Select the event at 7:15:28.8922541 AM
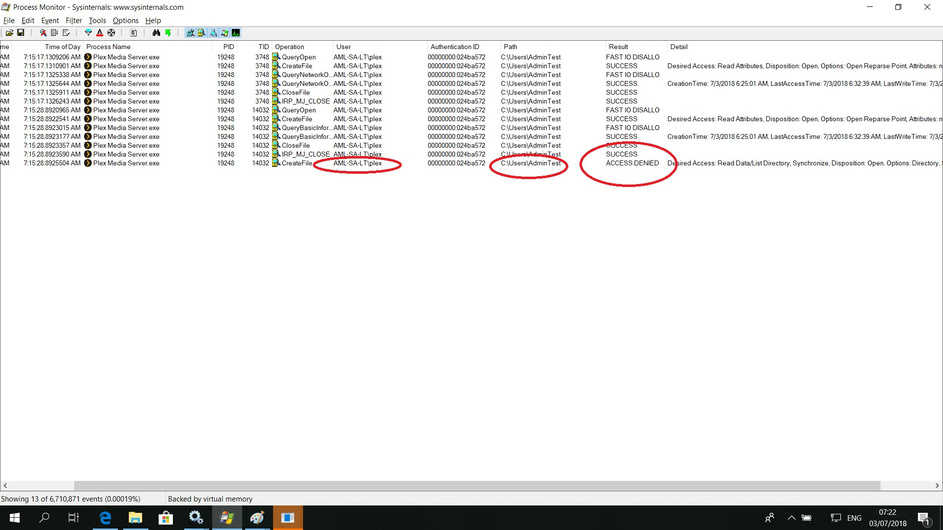Image resolution: width=943 pixels, height=530 pixels. click(471, 119)
